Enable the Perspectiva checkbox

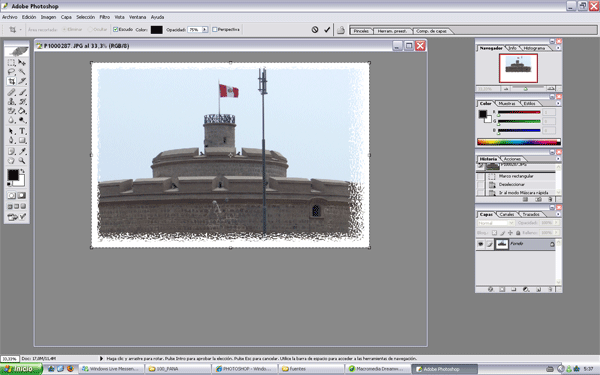(215, 29)
